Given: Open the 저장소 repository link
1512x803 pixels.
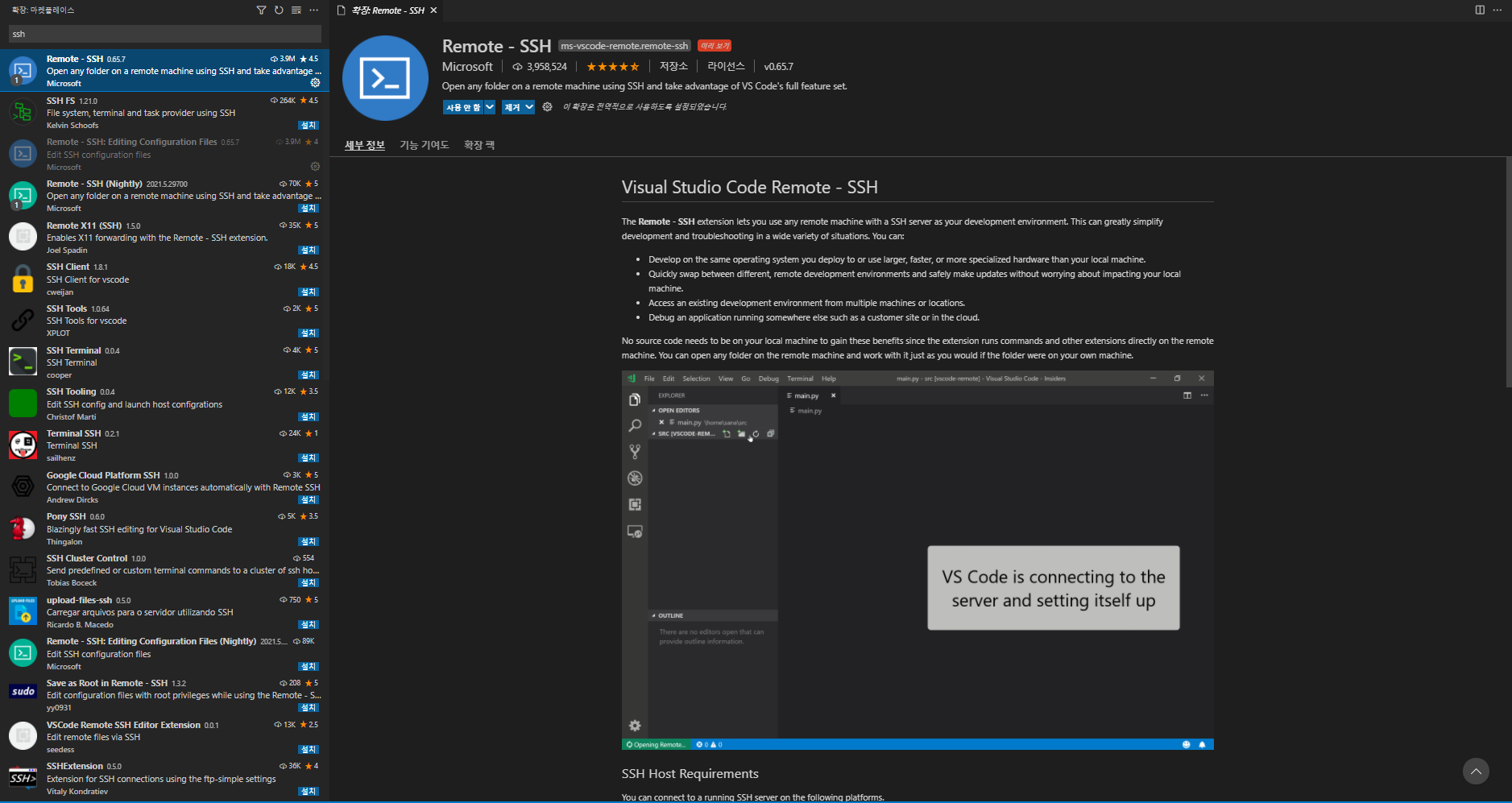Looking at the screenshot, I should tap(673, 66).
